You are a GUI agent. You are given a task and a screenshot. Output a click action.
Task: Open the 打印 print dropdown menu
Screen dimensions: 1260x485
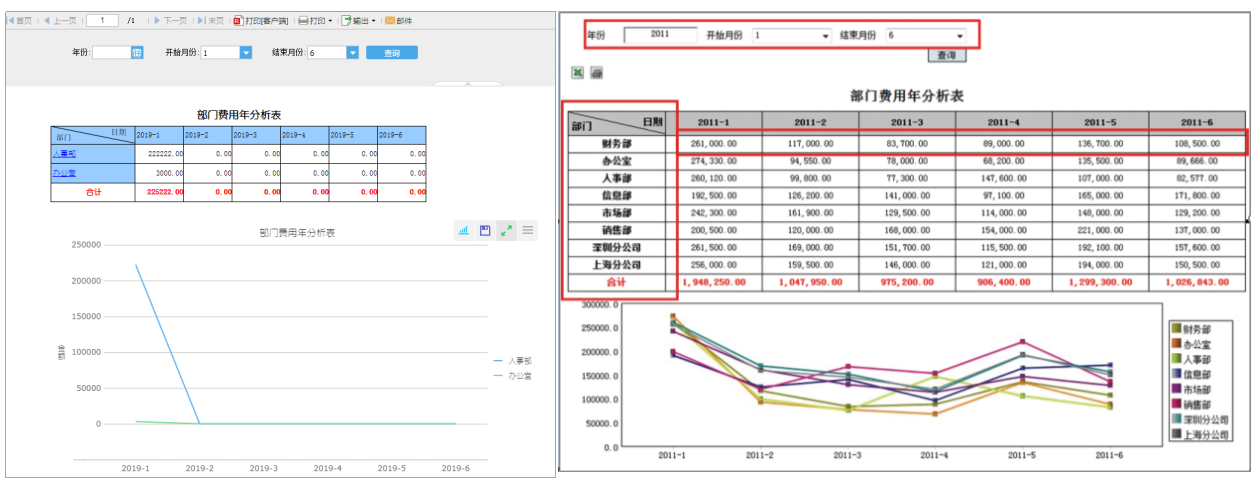pos(315,20)
